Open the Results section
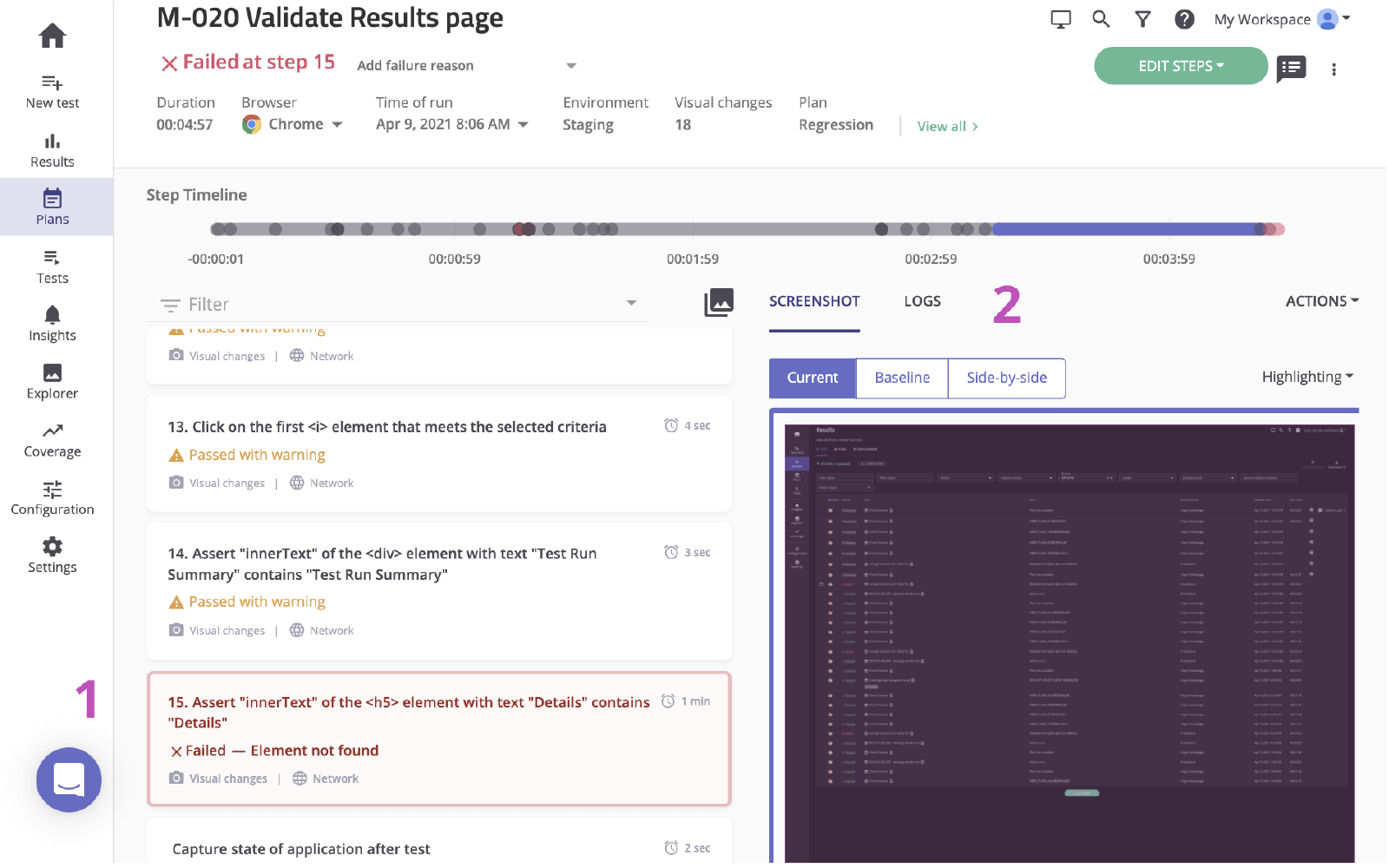Image resolution: width=1389 pixels, height=868 pixels. (52, 148)
